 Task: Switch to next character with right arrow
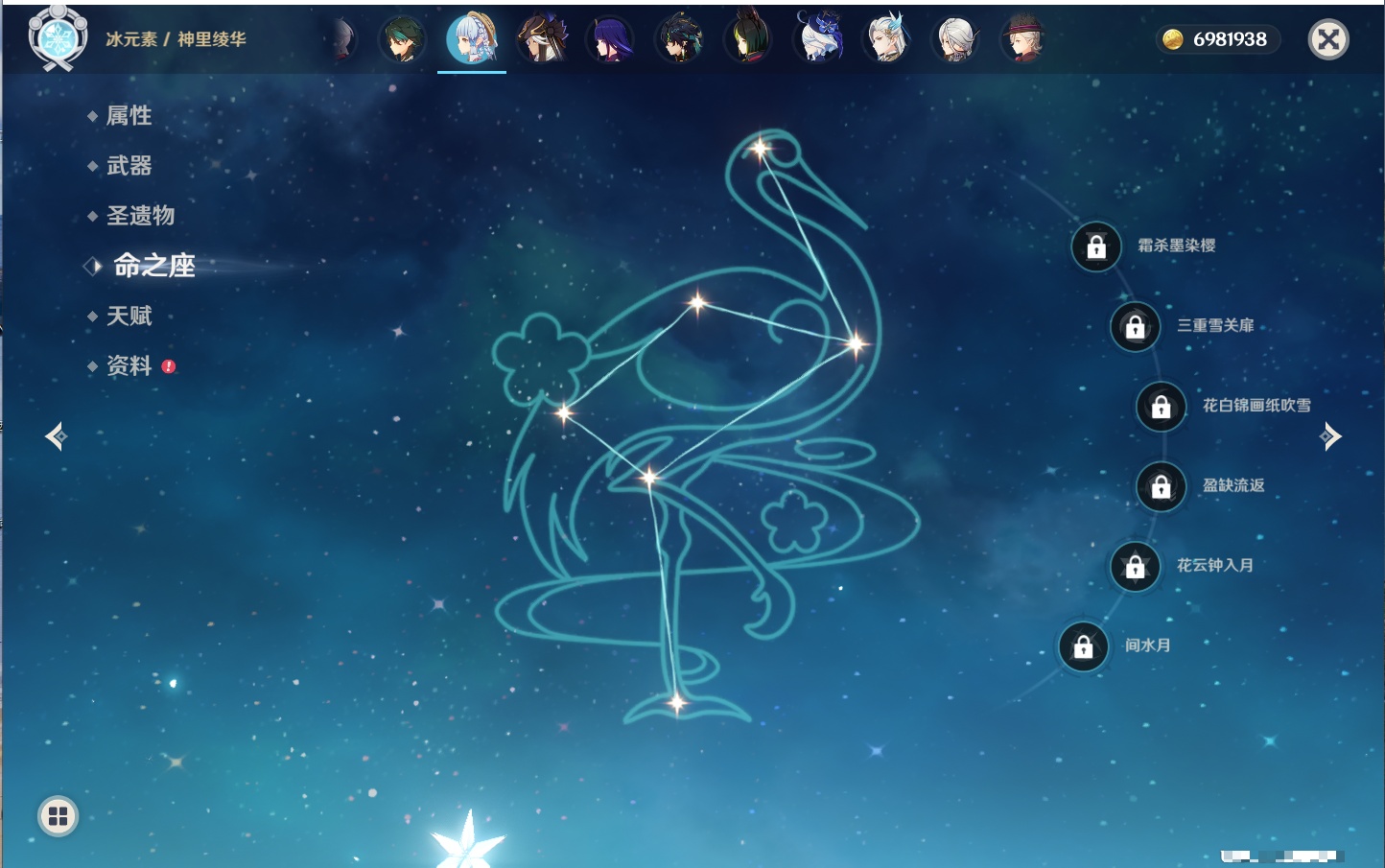point(1330,436)
